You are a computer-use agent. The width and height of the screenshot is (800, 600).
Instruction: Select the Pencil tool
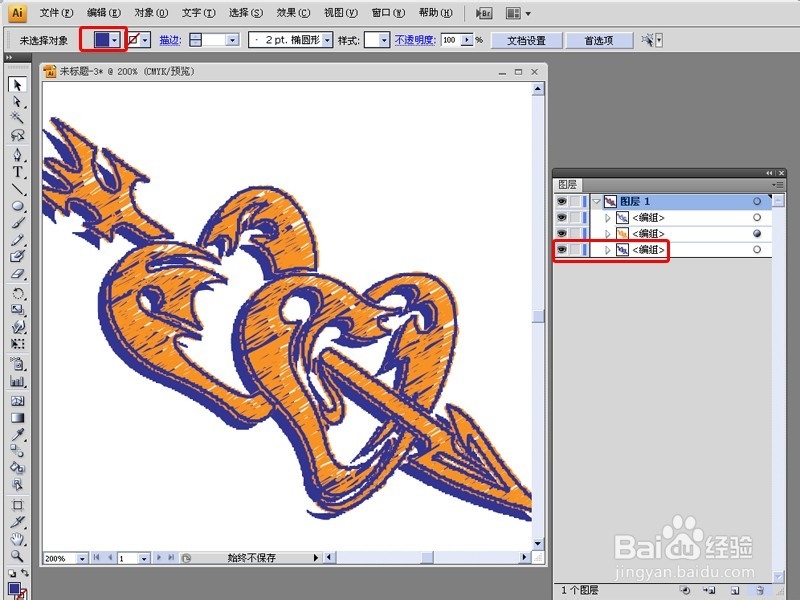coord(17,239)
